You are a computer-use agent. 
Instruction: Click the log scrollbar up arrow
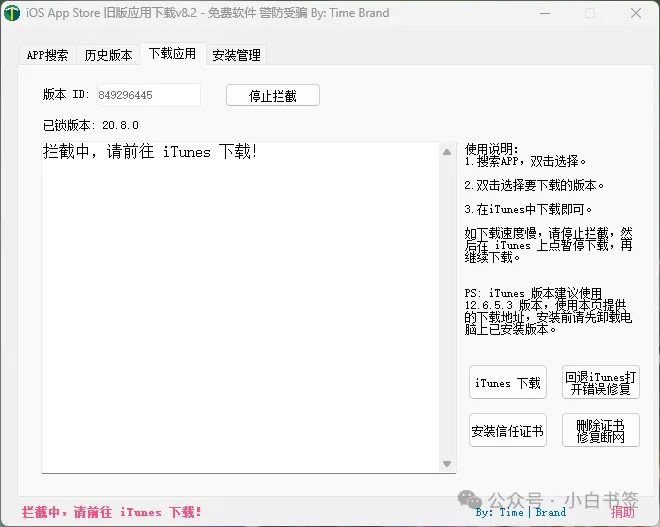click(x=447, y=152)
